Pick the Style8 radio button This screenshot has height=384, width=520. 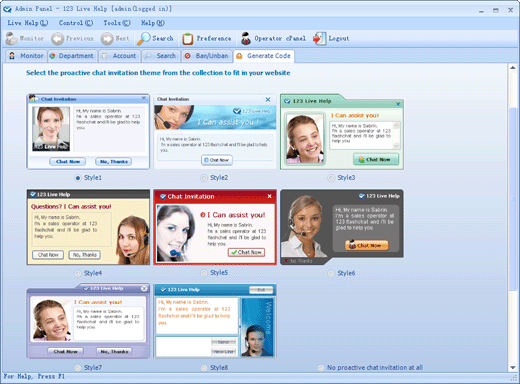point(204,368)
